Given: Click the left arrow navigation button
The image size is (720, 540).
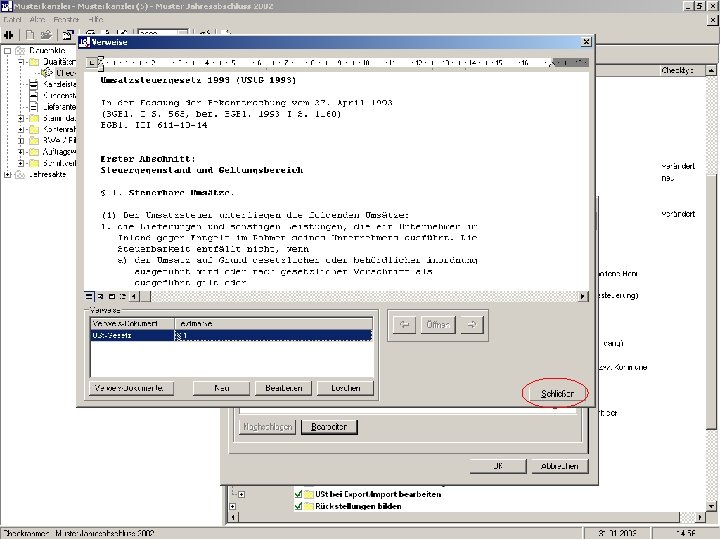Looking at the screenshot, I should (x=405, y=325).
